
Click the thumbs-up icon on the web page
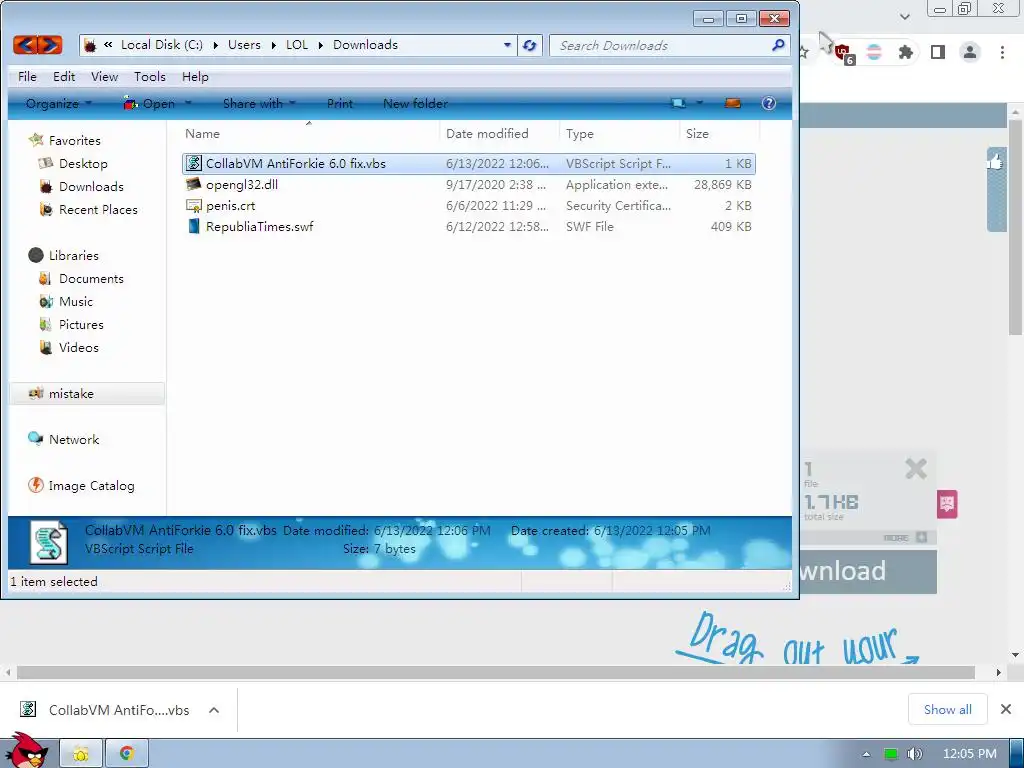(x=995, y=161)
